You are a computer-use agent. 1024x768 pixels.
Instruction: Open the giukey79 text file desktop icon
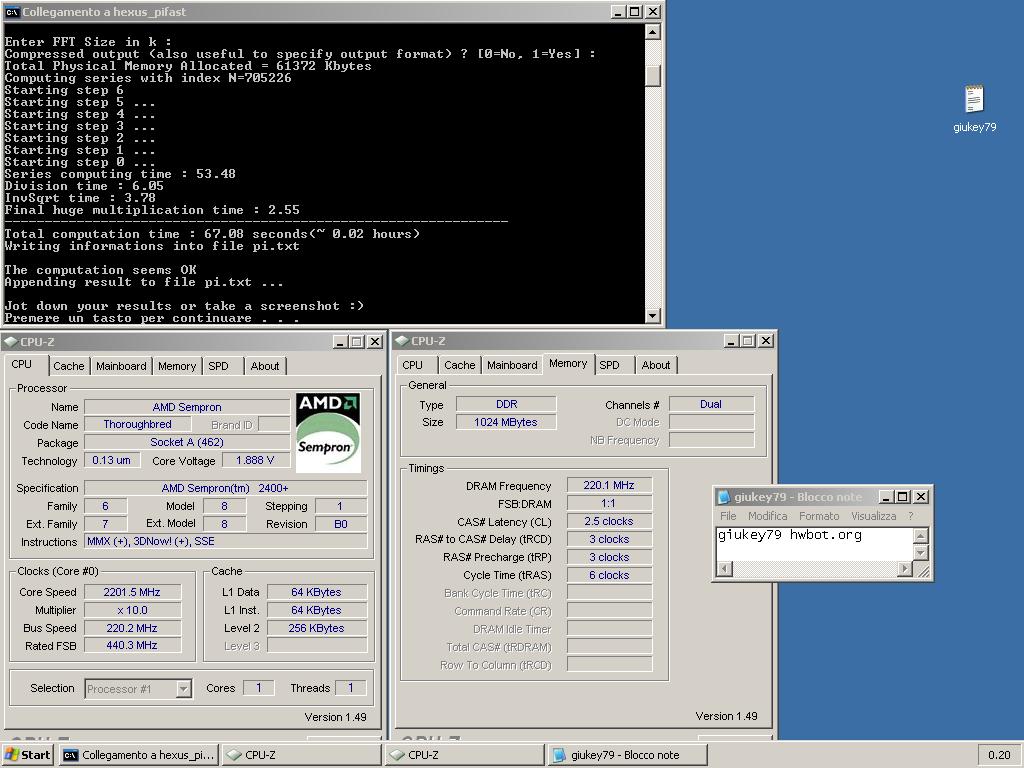coord(974,108)
